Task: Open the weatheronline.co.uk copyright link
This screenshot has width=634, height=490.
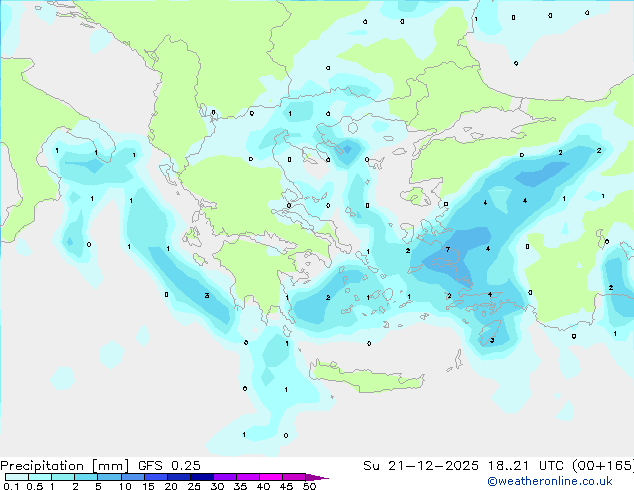Action: tap(550, 481)
